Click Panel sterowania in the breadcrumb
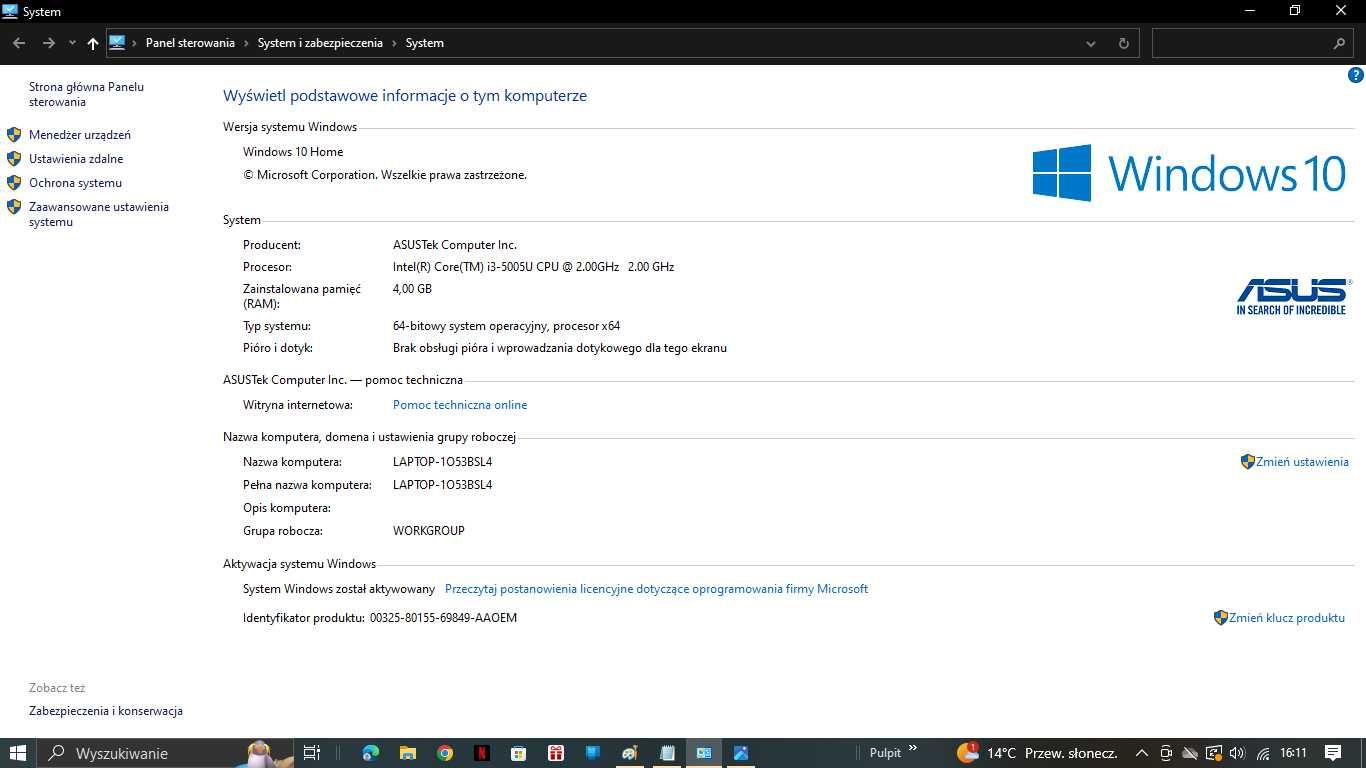This screenshot has width=1366, height=768. (190, 43)
